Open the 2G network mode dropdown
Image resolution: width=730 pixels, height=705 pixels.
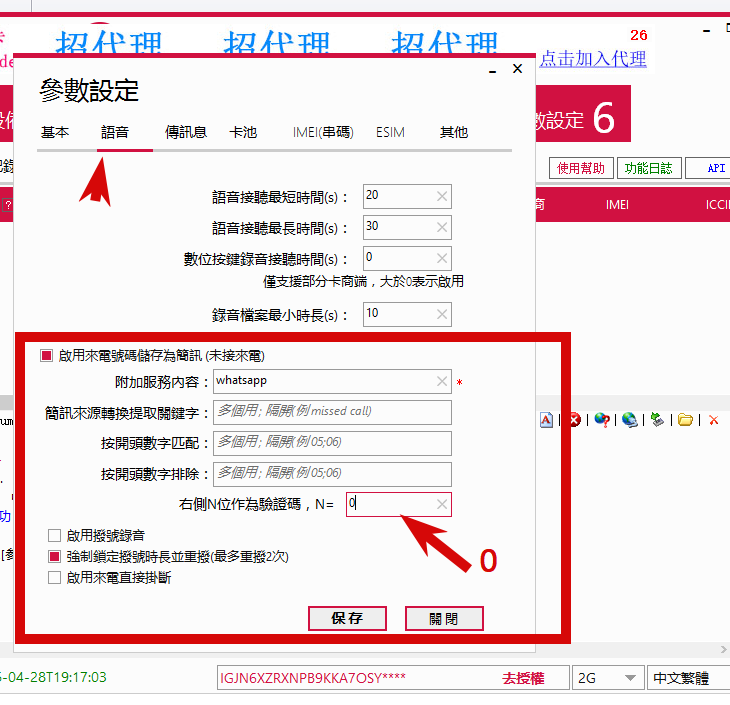click(x=607, y=678)
